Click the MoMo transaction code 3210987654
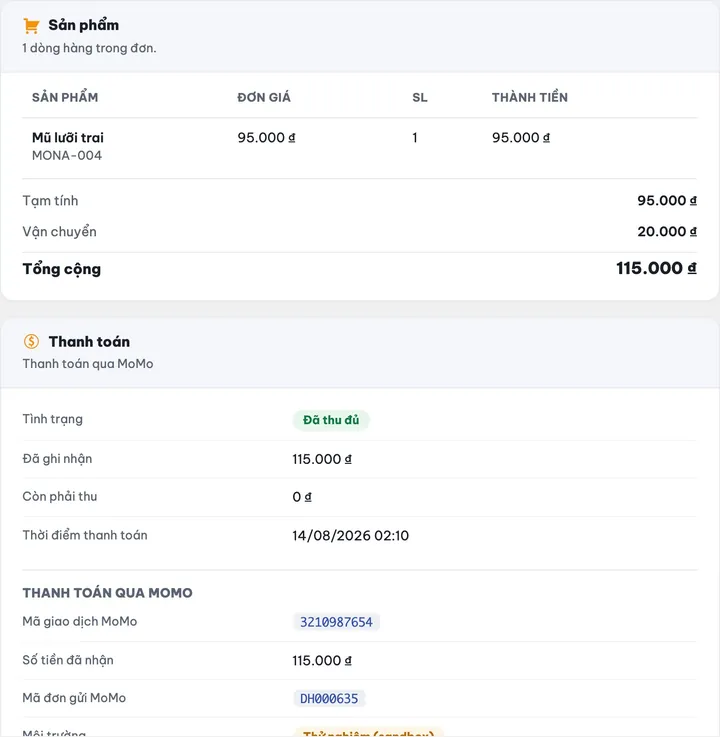This screenshot has width=720, height=737. [336, 622]
